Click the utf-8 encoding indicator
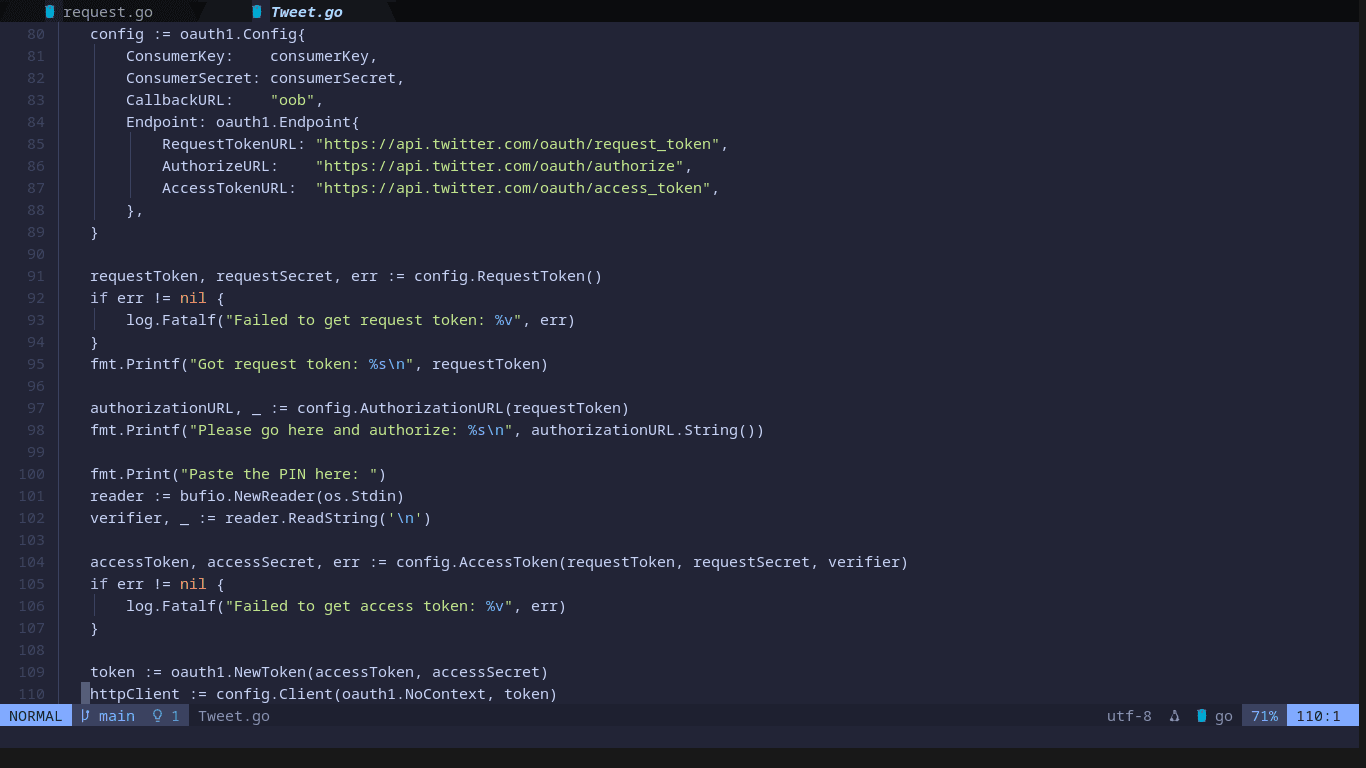Image resolution: width=1366 pixels, height=768 pixels. (1129, 716)
